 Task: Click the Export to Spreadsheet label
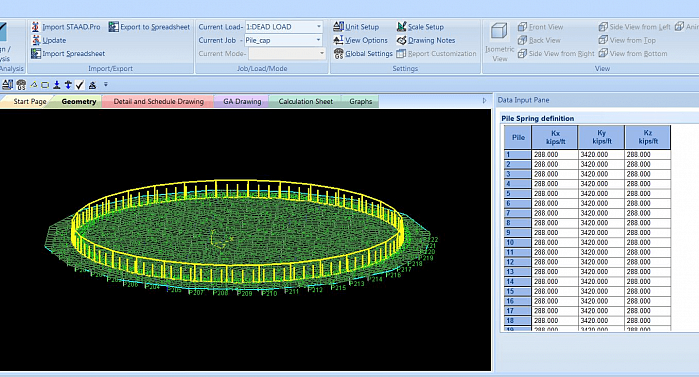(155, 27)
